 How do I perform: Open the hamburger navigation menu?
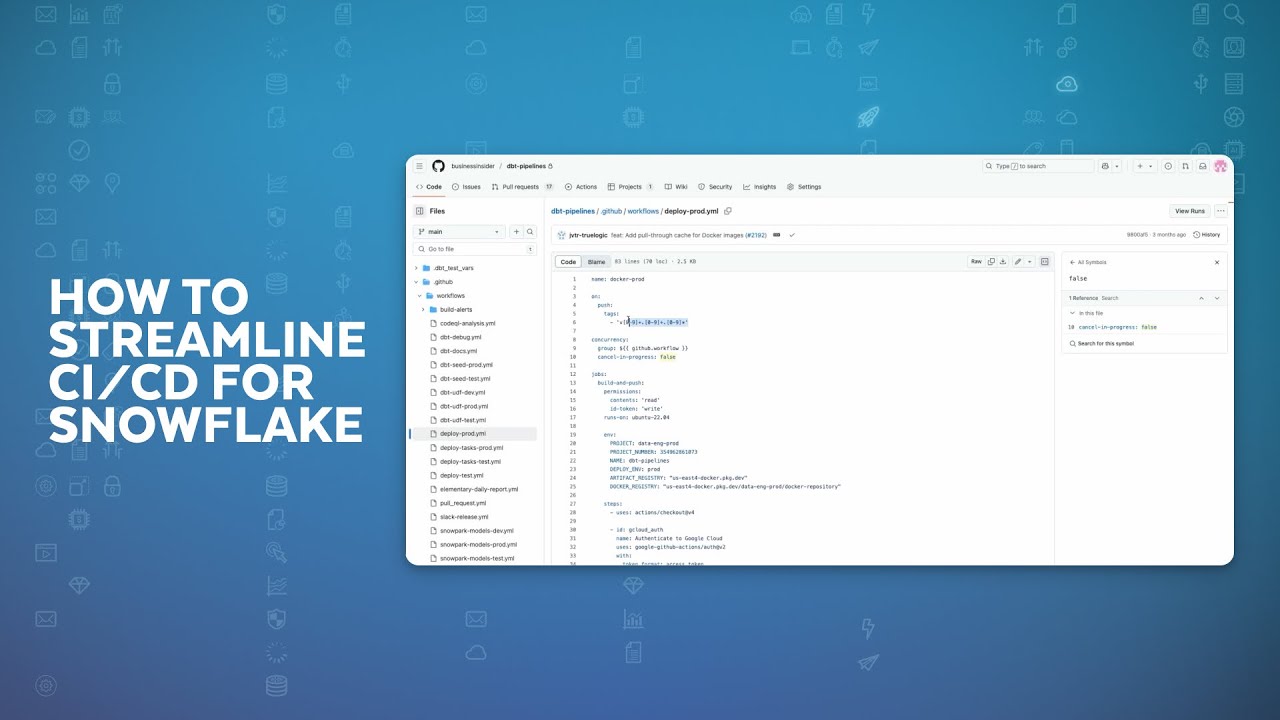point(420,166)
